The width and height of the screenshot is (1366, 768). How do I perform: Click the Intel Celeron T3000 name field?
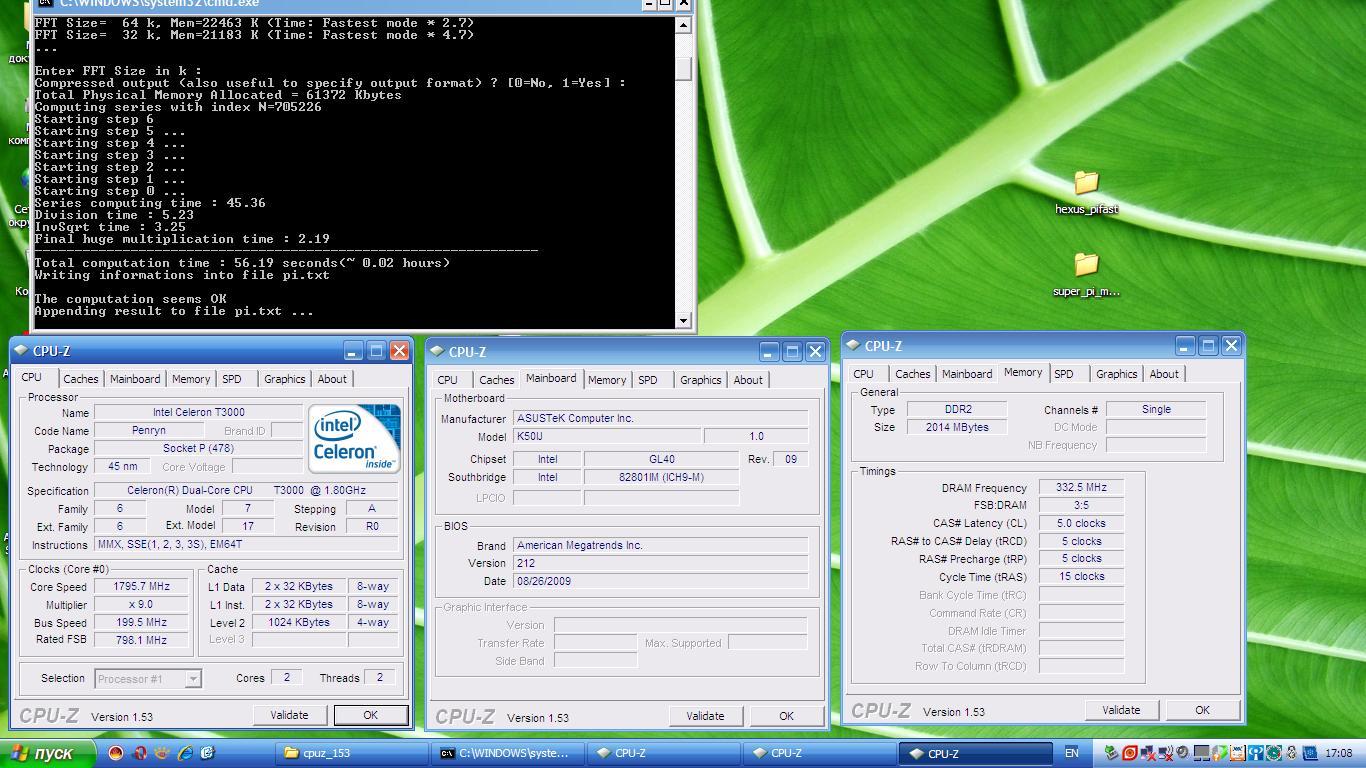point(198,412)
